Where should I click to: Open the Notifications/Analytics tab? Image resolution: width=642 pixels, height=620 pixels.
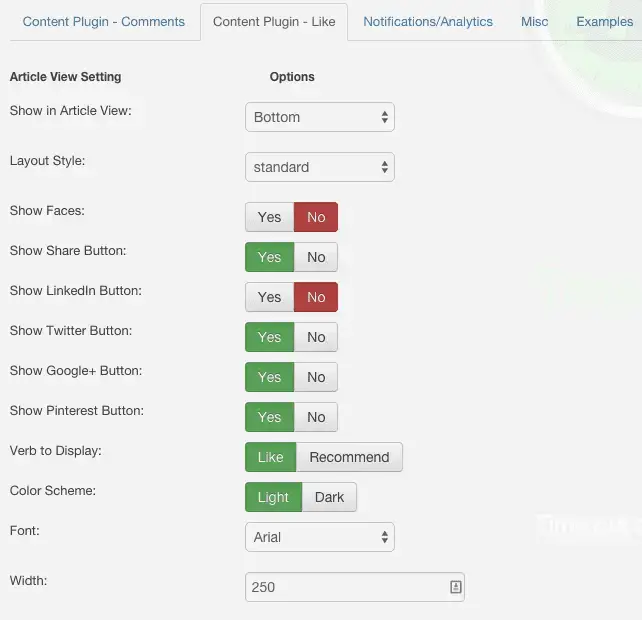[428, 21]
